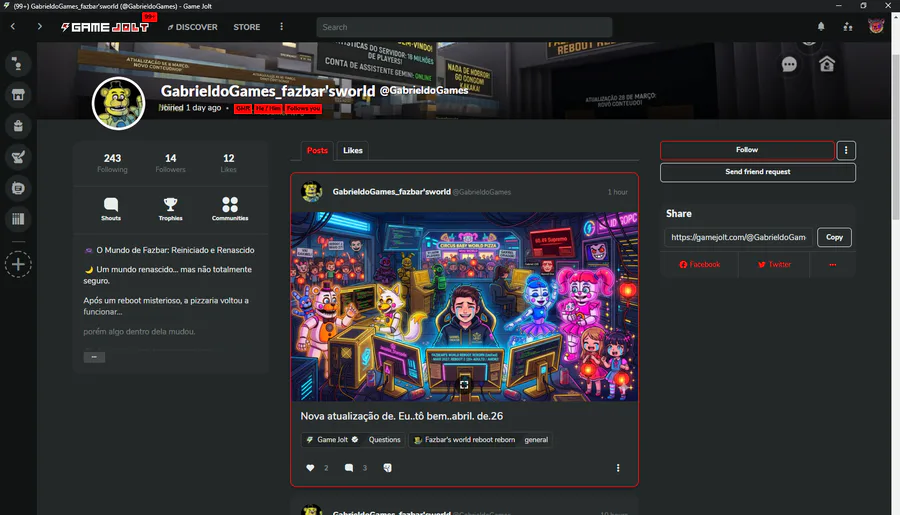Open the Store page
This screenshot has width=900, height=515.
246,27
